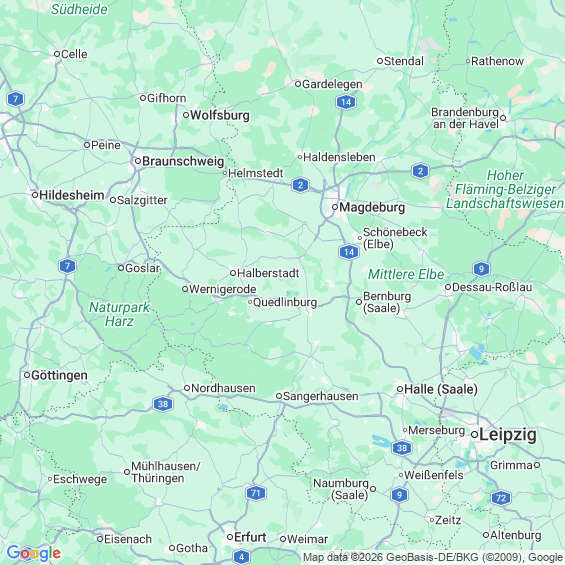Click the A4 highway shield below Erfurt
Image resolution: width=565 pixels, height=565 pixels.
click(x=241, y=557)
